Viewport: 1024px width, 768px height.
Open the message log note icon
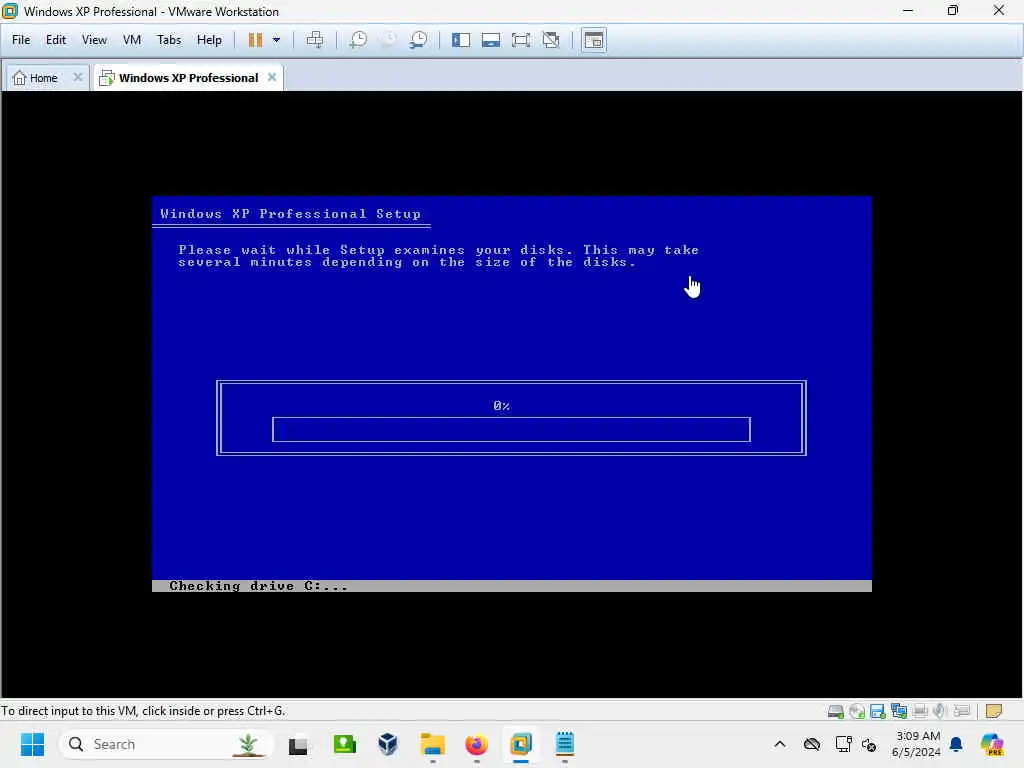click(x=993, y=711)
